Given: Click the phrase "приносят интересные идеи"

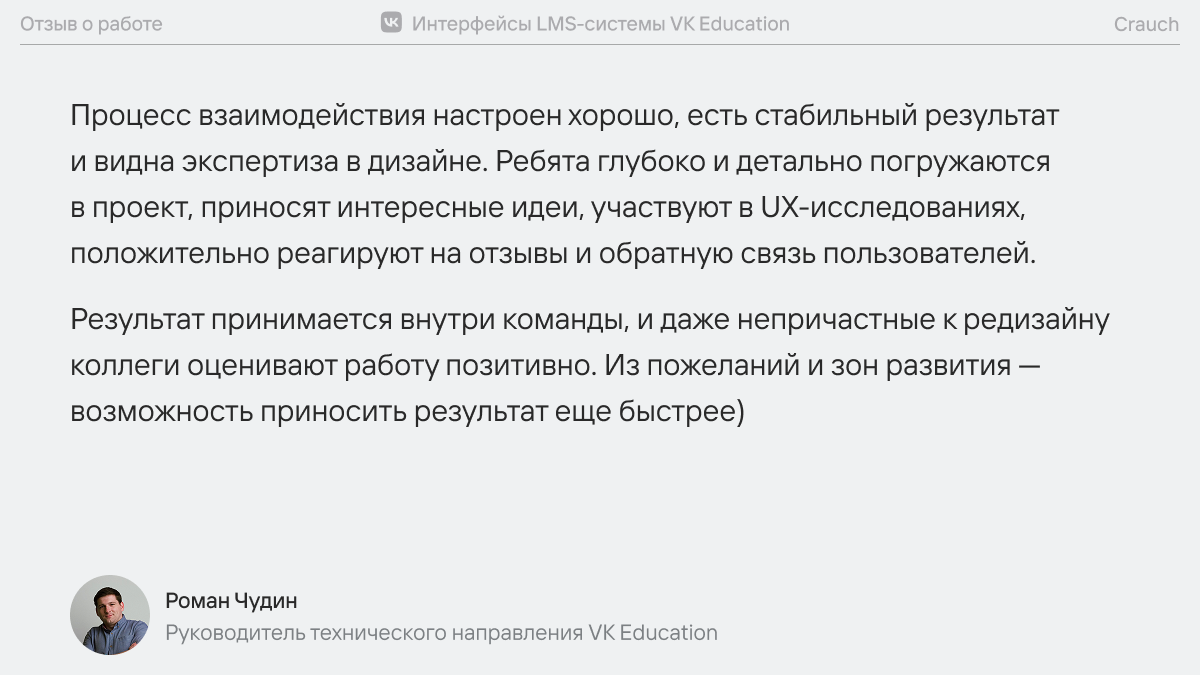Looking at the screenshot, I should click(390, 208).
